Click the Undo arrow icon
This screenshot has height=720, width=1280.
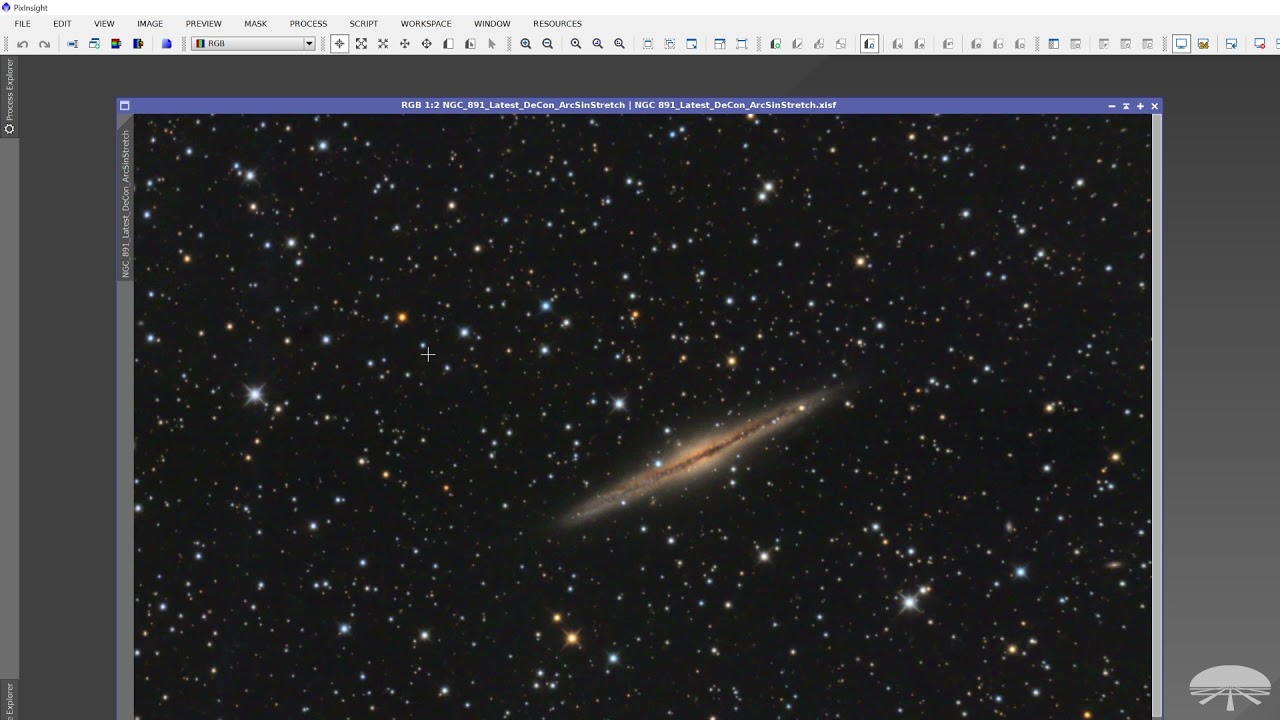22,44
